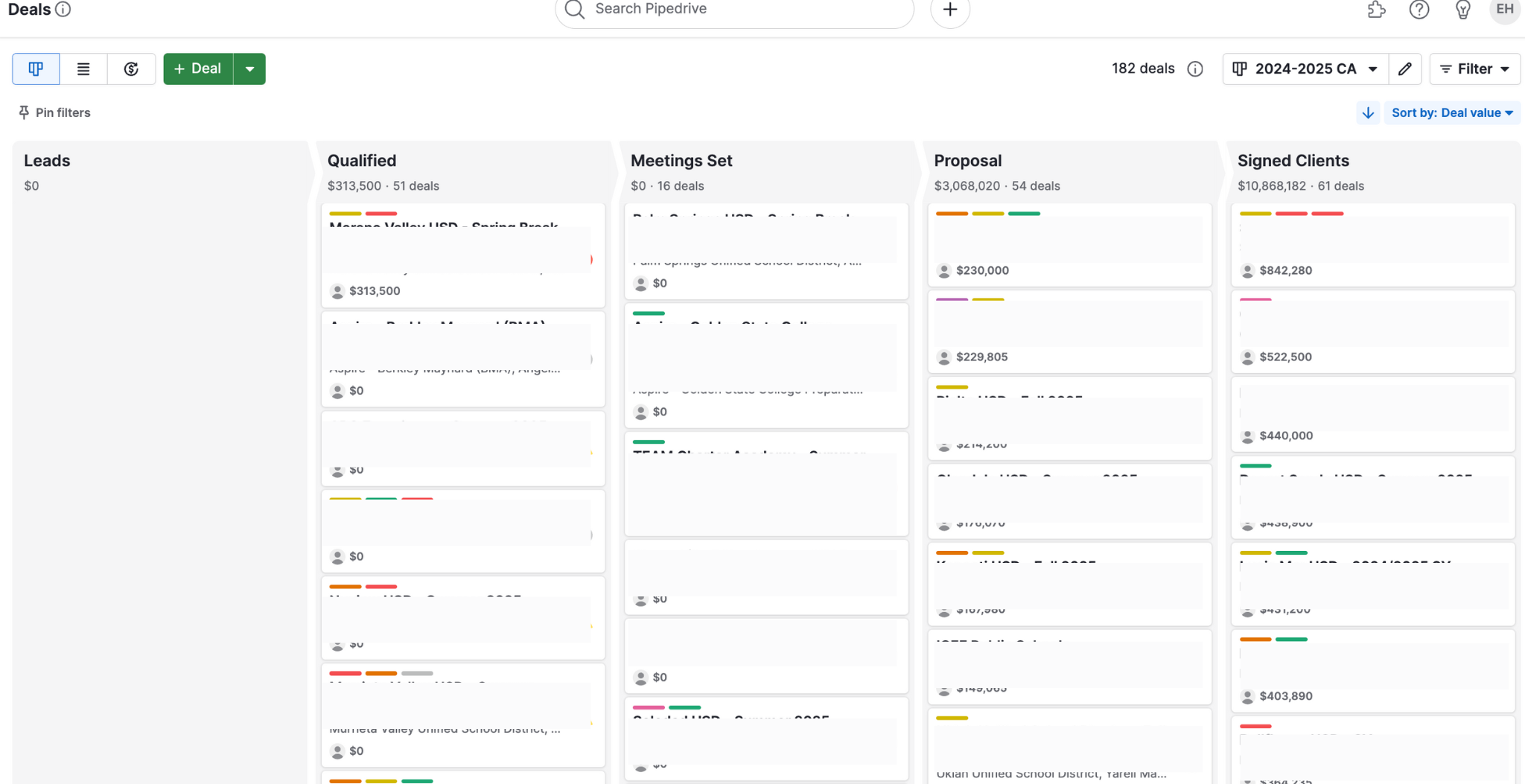
Task: Open the help question mark icon
Action: coord(1419,9)
